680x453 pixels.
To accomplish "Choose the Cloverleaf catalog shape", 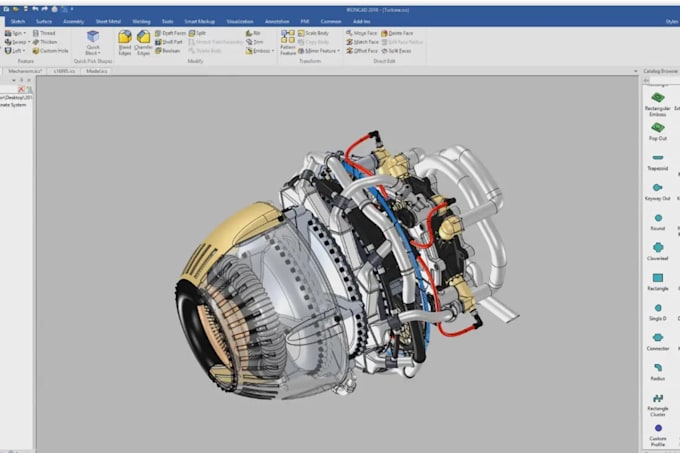I will pos(657,251).
